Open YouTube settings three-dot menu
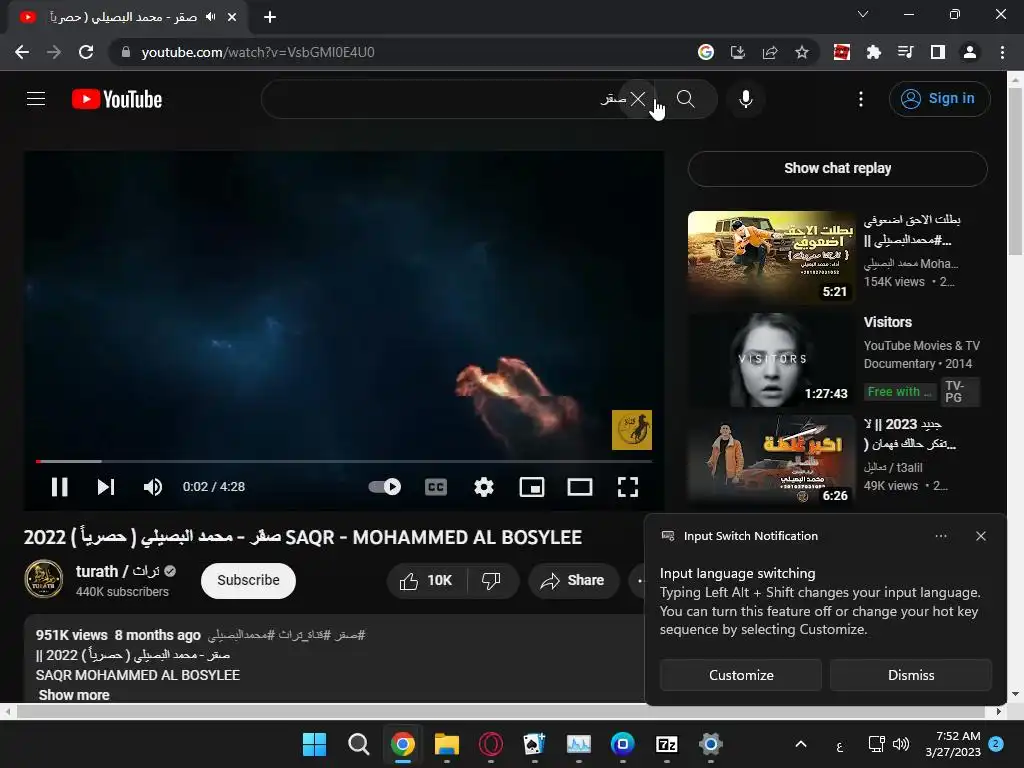 click(861, 99)
